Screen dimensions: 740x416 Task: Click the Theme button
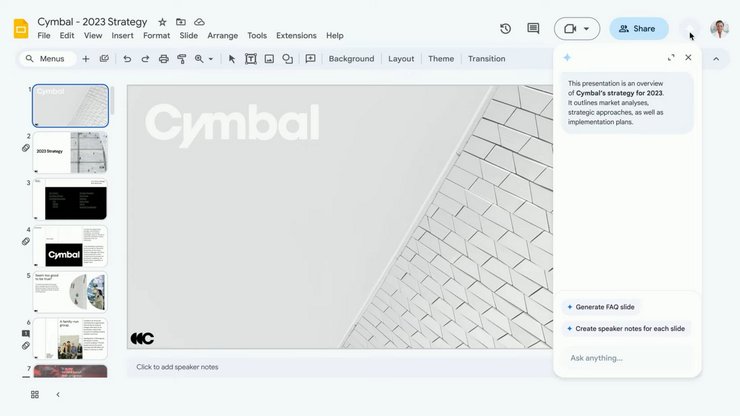(441, 59)
